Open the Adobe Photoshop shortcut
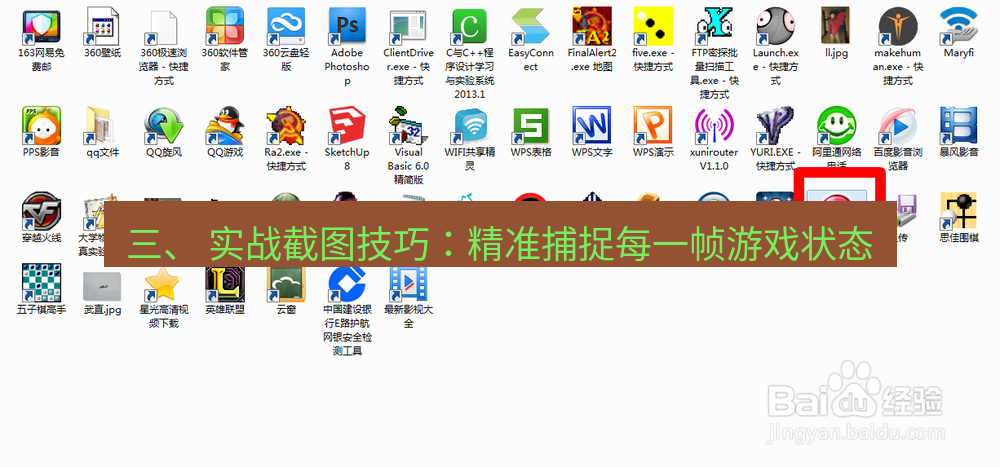 click(x=348, y=26)
